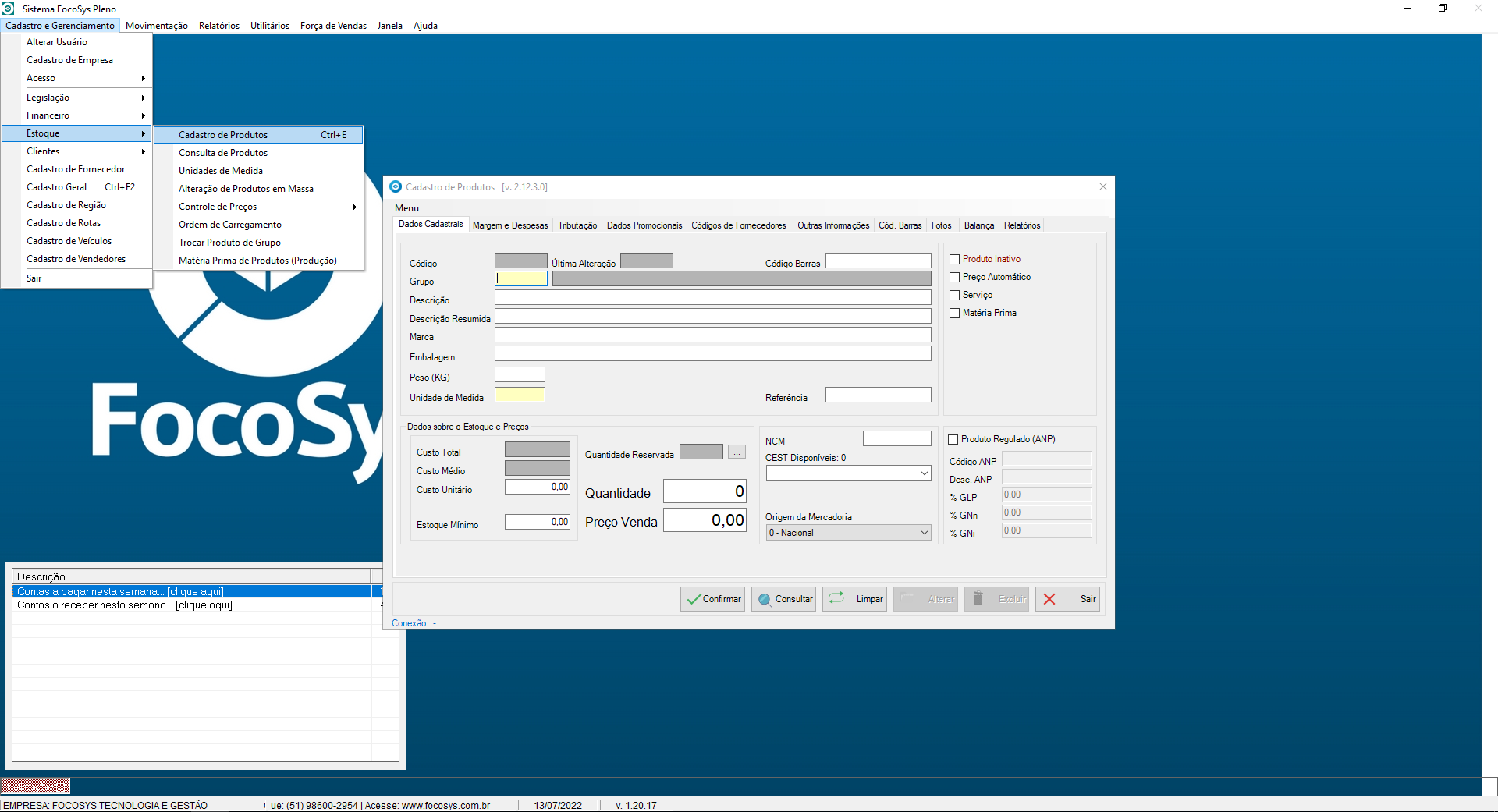The height and width of the screenshot is (812, 1498).
Task: Click the NCM input field
Action: tap(897, 438)
